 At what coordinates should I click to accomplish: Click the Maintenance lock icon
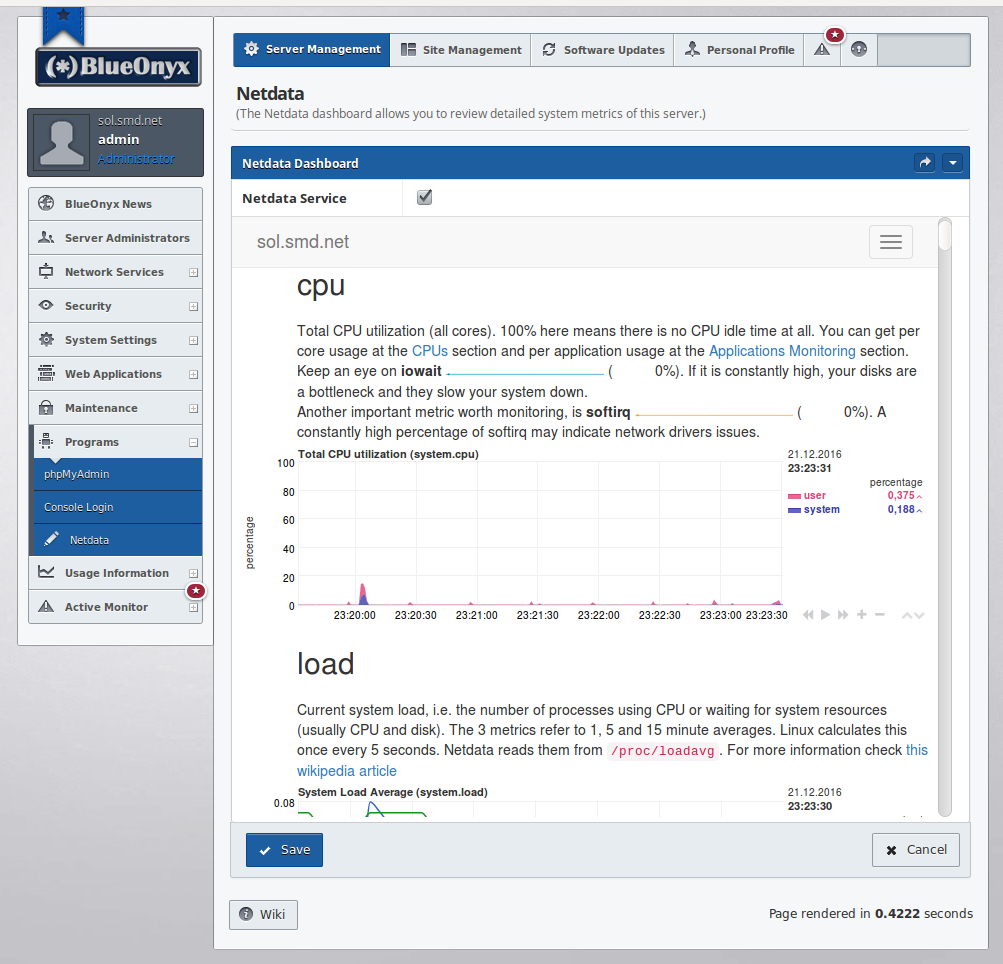(x=46, y=407)
